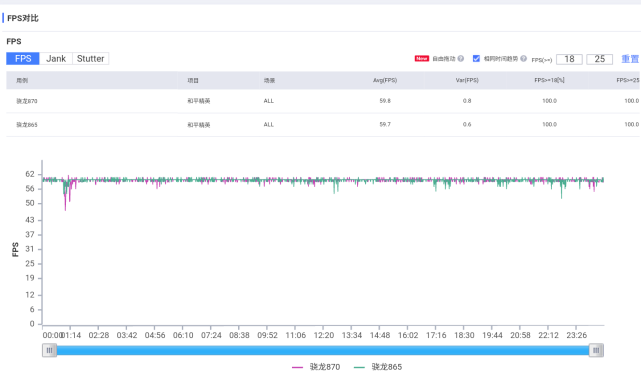
Task: Switch to the FPS tab
Action: point(23,58)
